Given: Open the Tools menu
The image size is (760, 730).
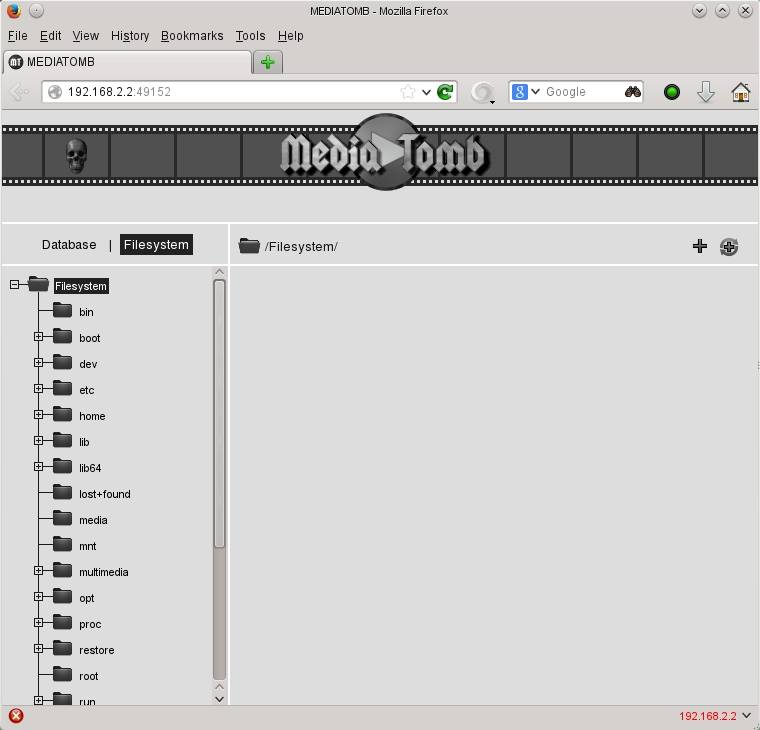Looking at the screenshot, I should click(250, 36).
